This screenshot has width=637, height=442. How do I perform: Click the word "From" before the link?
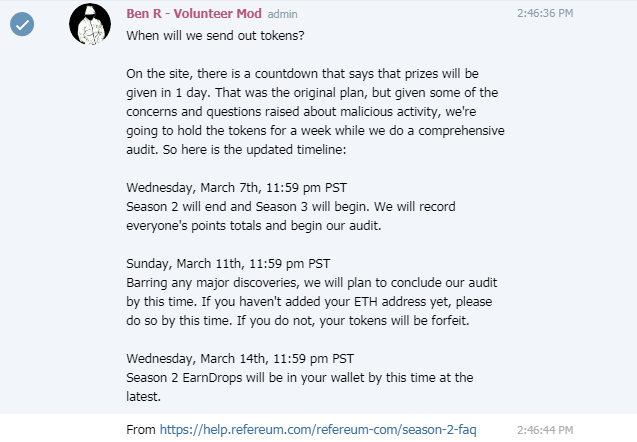click(x=142, y=429)
